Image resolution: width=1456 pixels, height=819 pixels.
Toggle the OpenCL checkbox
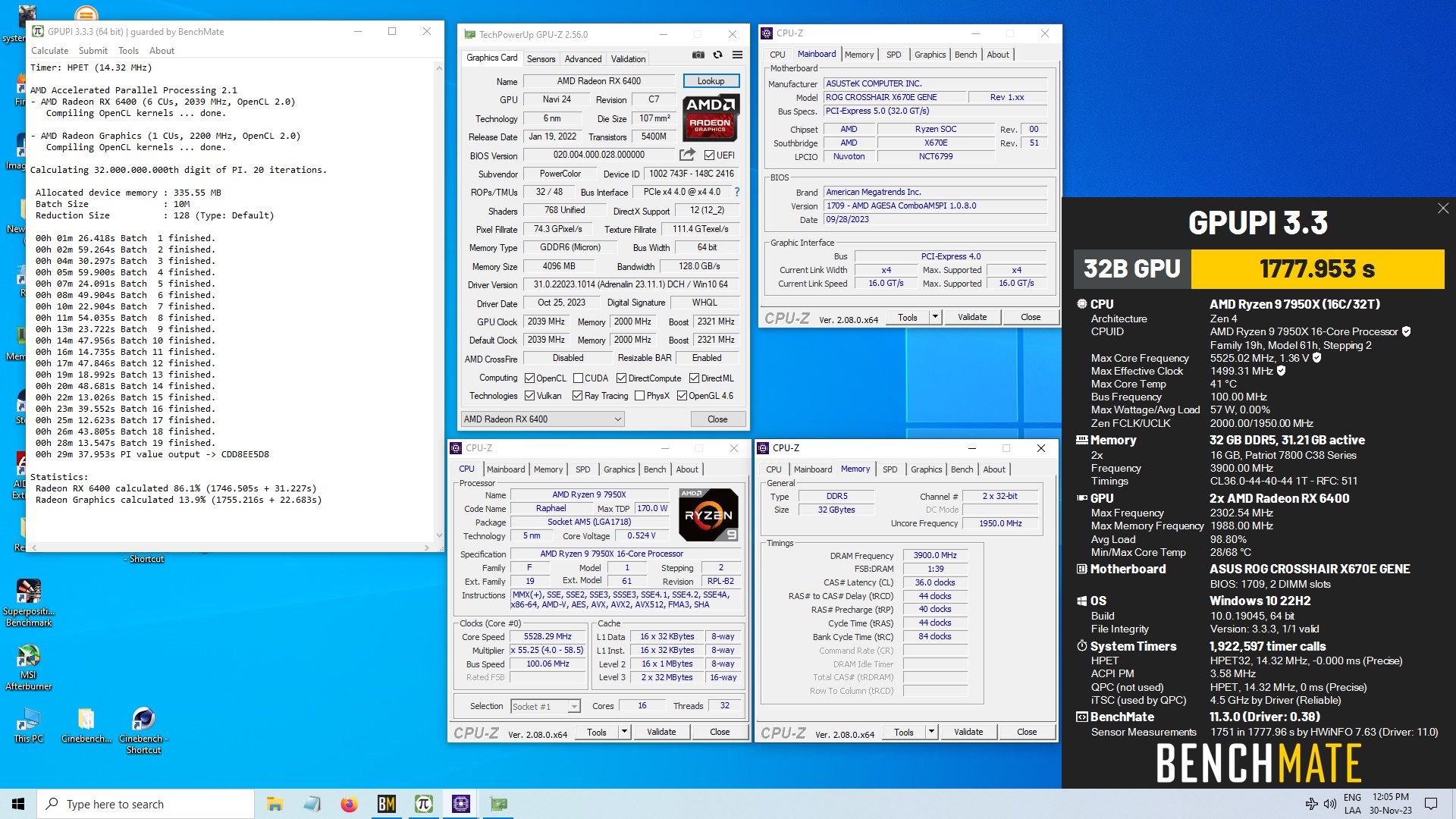click(x=529, y=378)
